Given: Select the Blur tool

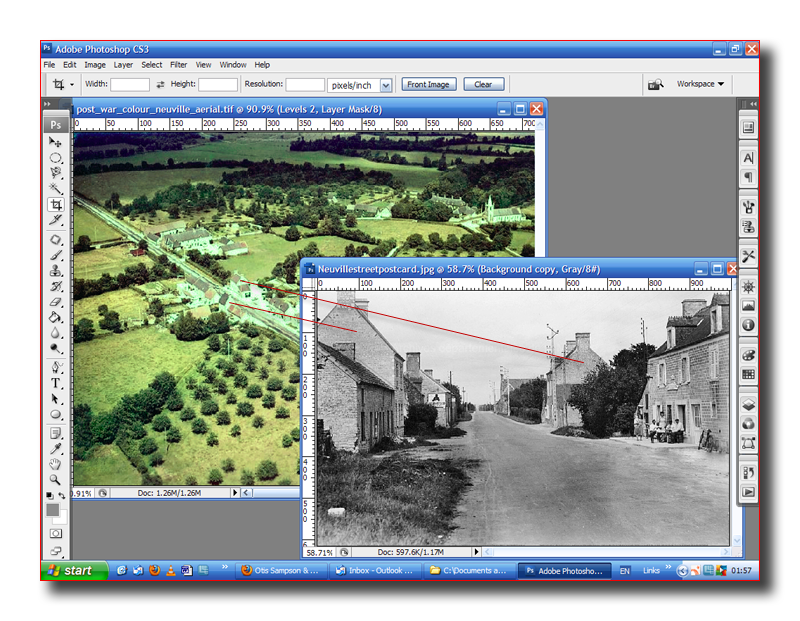Looking at the screenshot, I should click(55, 334).
